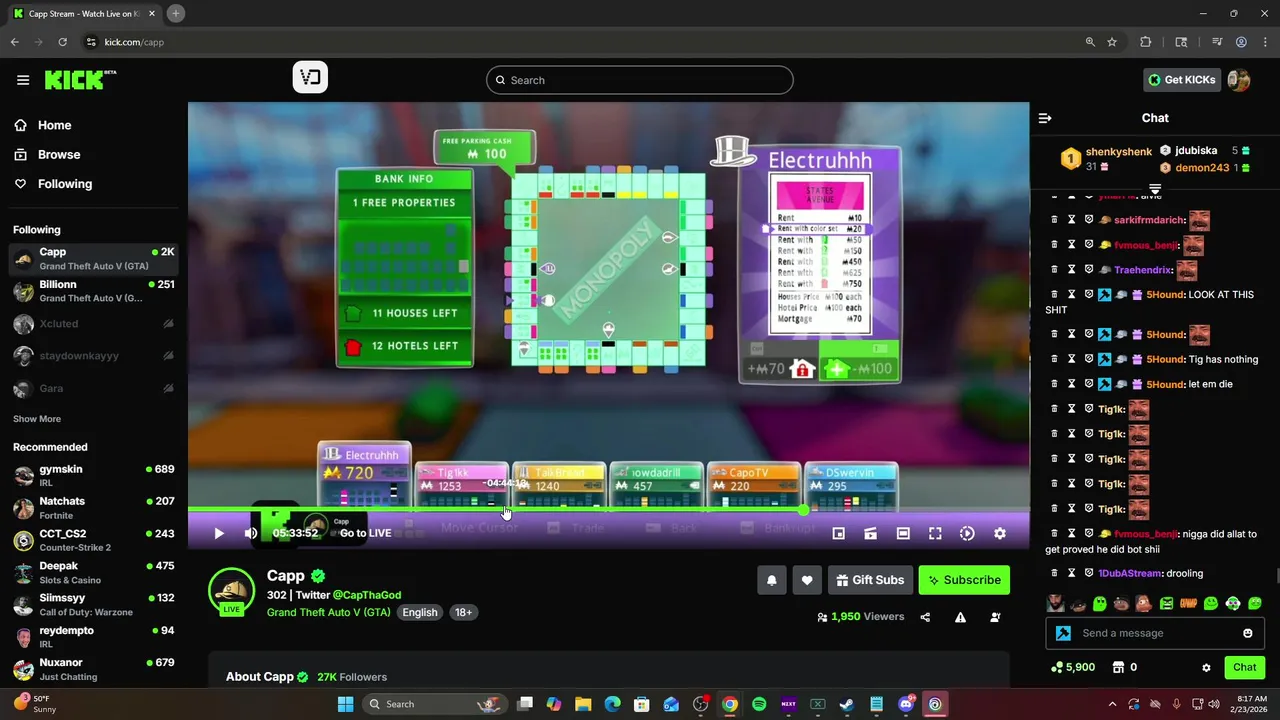This screenshot has width=1280, height=720.
Task: Timeout Traehendrix using hourglass icon
Action: (1071, 270)
